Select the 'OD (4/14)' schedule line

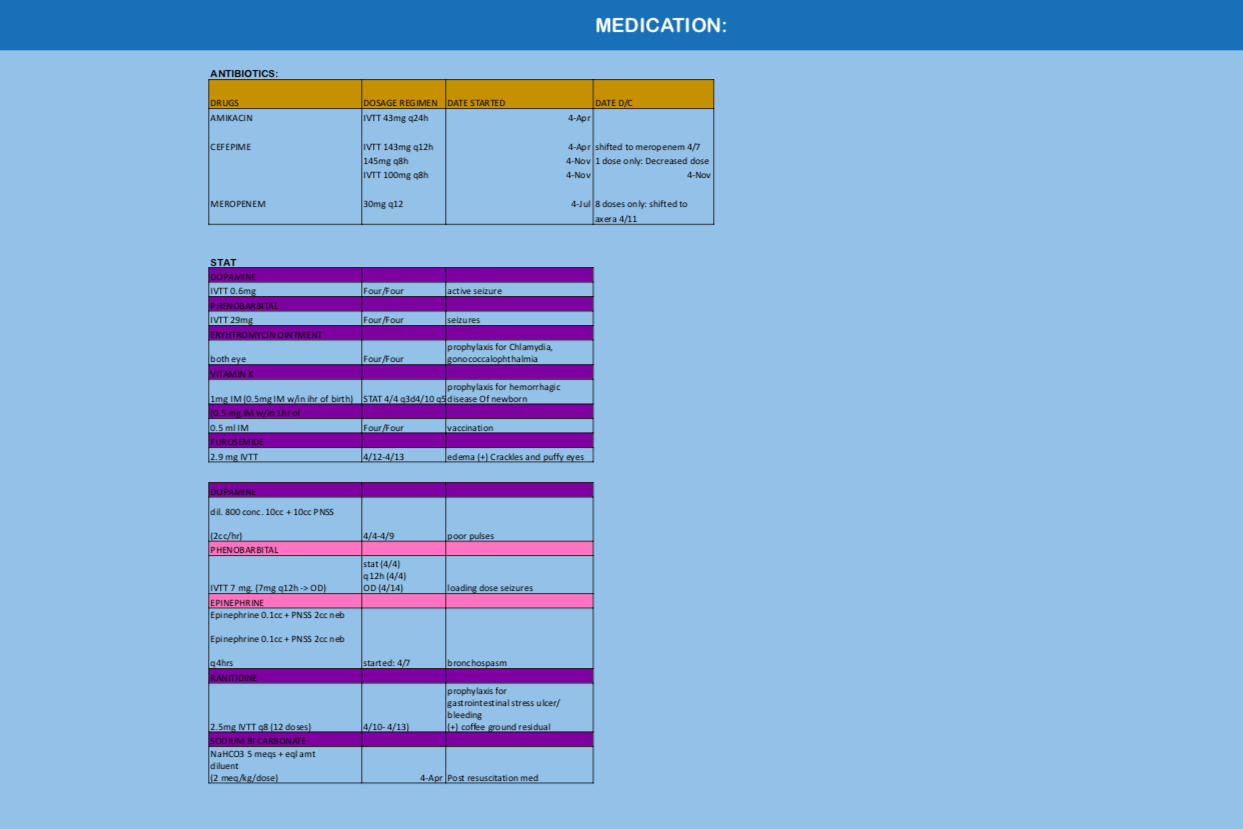tap(383, 587)
